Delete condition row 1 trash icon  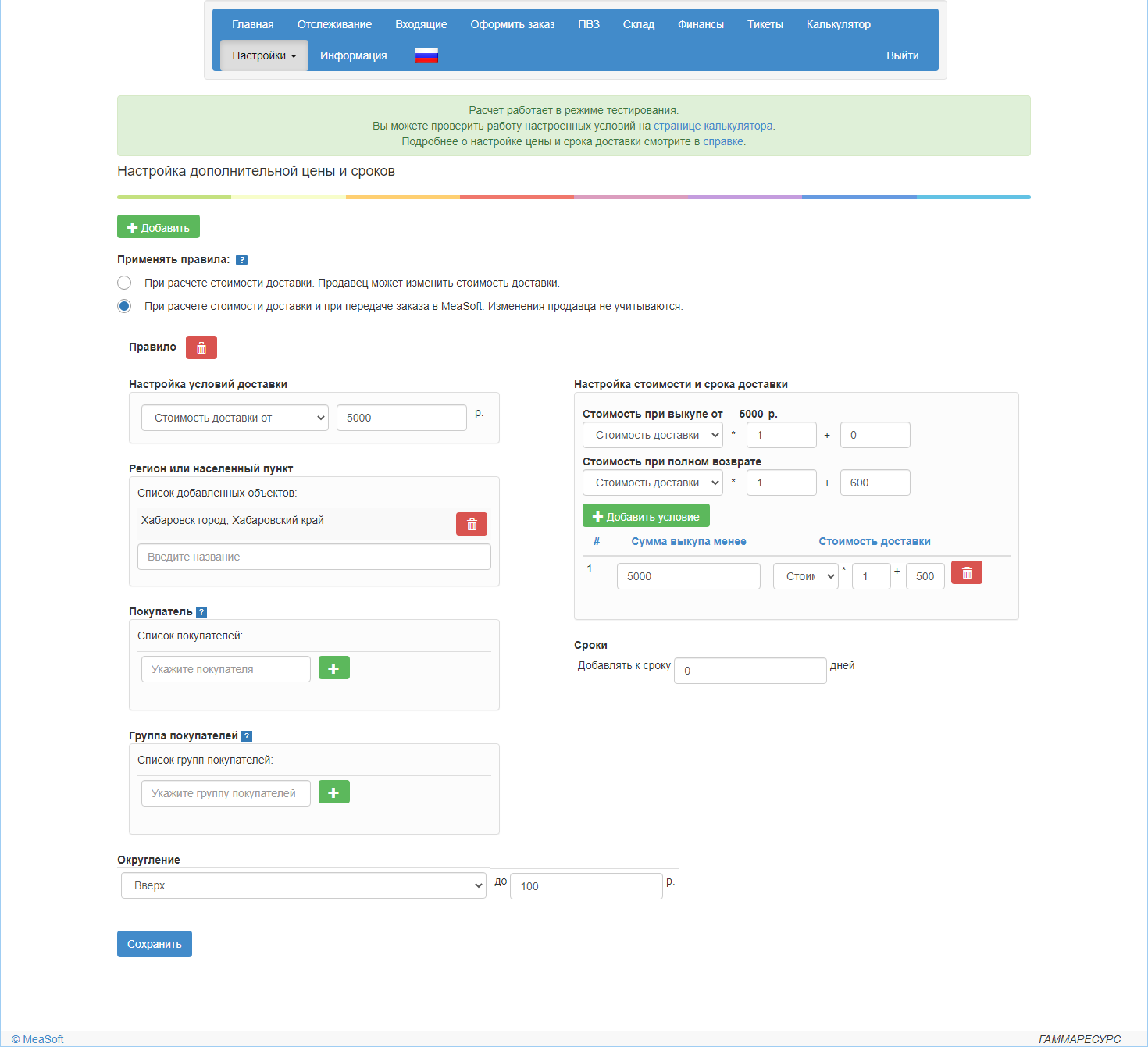click(967, 572)
